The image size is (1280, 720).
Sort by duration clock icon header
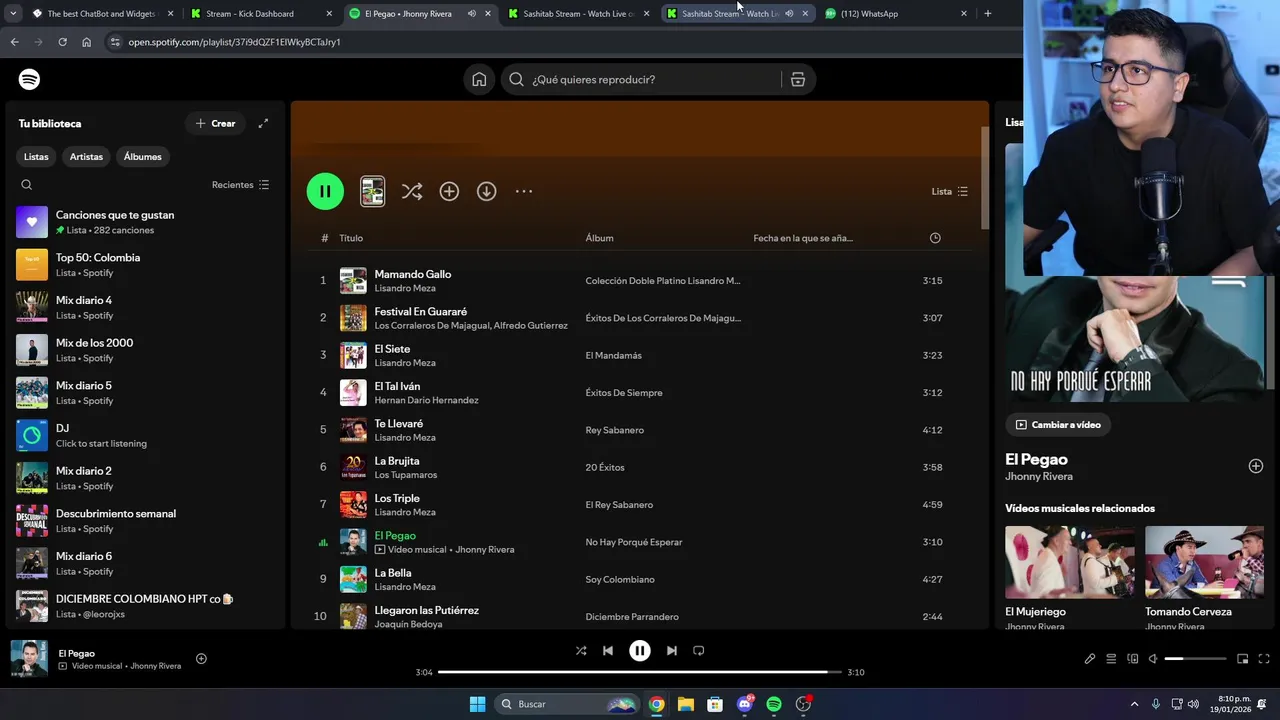click(935, 238)
